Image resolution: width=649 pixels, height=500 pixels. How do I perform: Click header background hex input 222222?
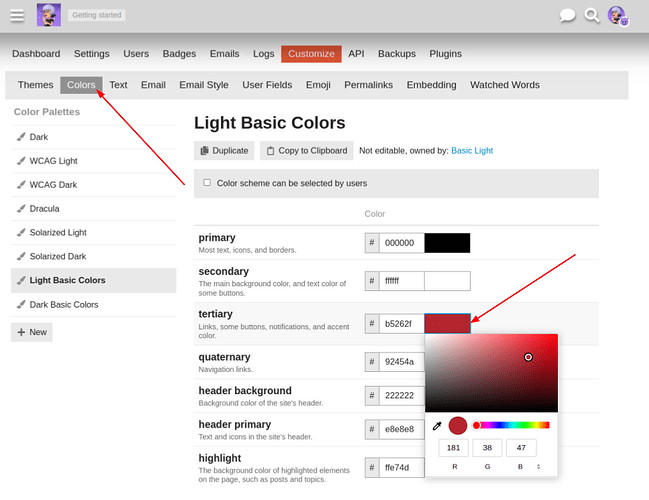pyautogui.click(x=401, y=395)
